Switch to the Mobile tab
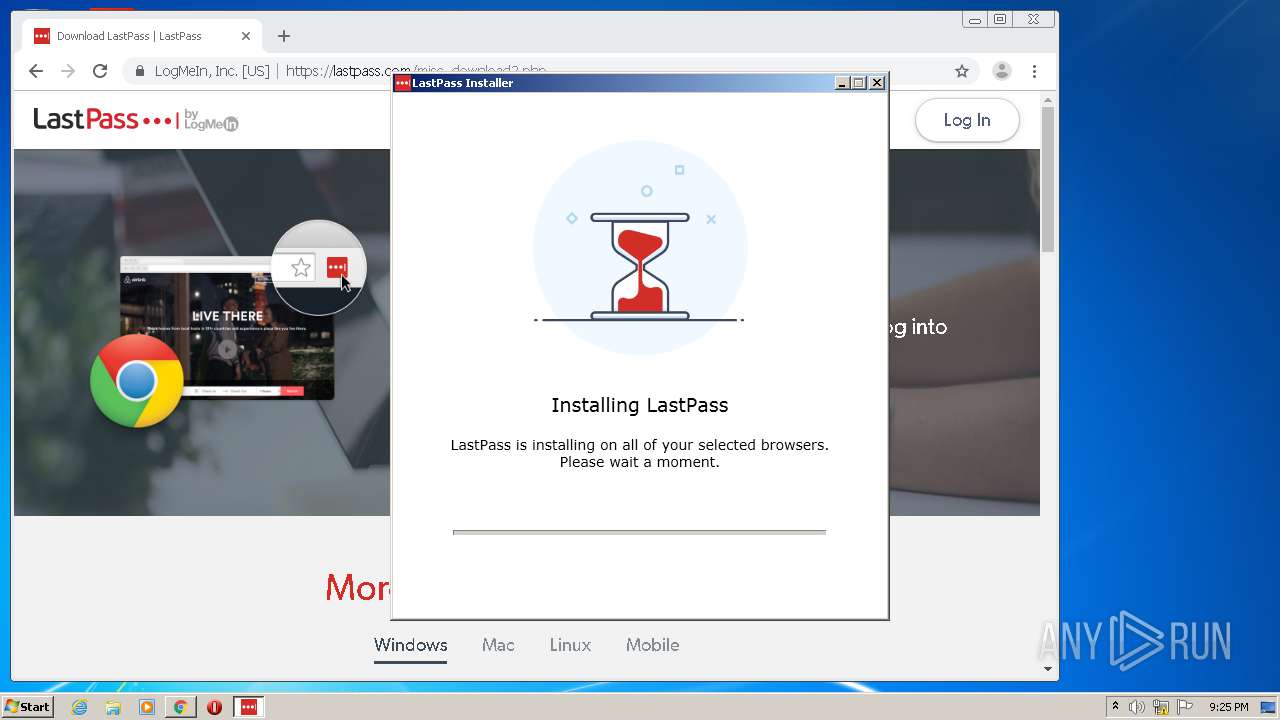 653,645
